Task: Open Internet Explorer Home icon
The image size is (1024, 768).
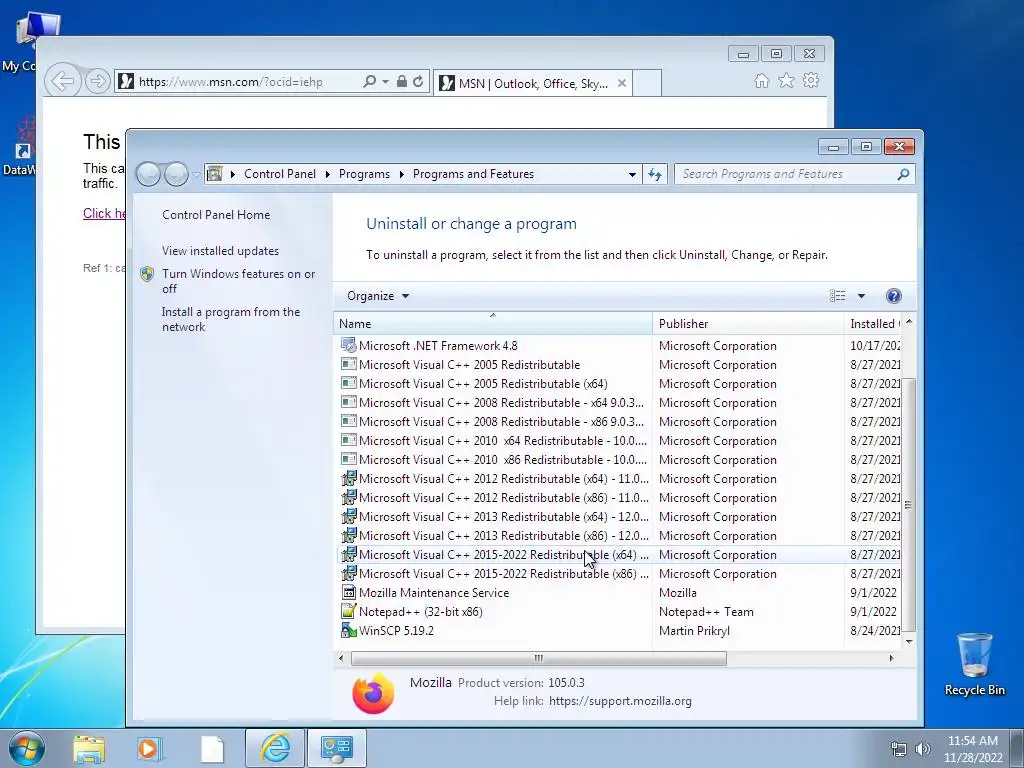Action: pos(761,80)
